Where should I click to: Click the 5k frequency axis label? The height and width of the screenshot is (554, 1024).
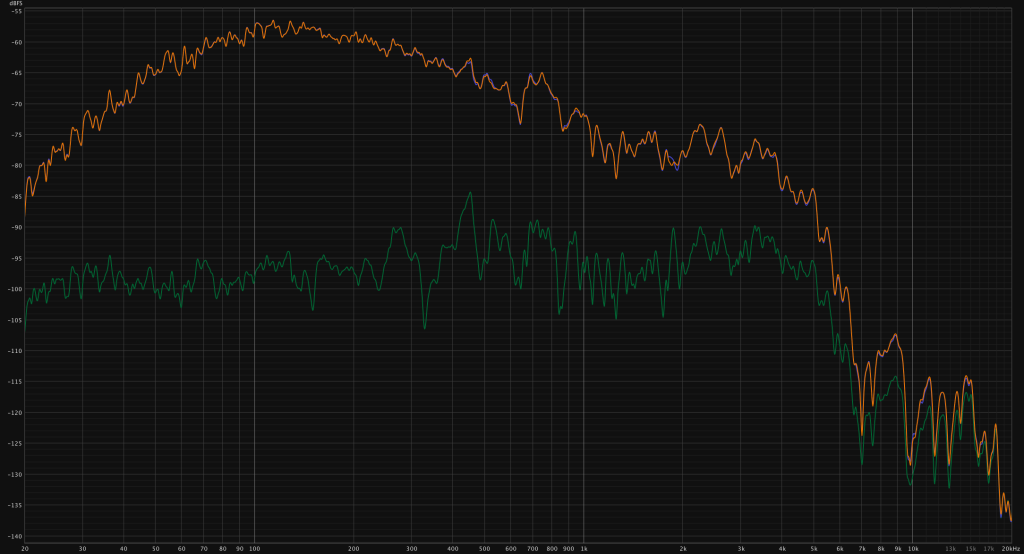(814, 548)
